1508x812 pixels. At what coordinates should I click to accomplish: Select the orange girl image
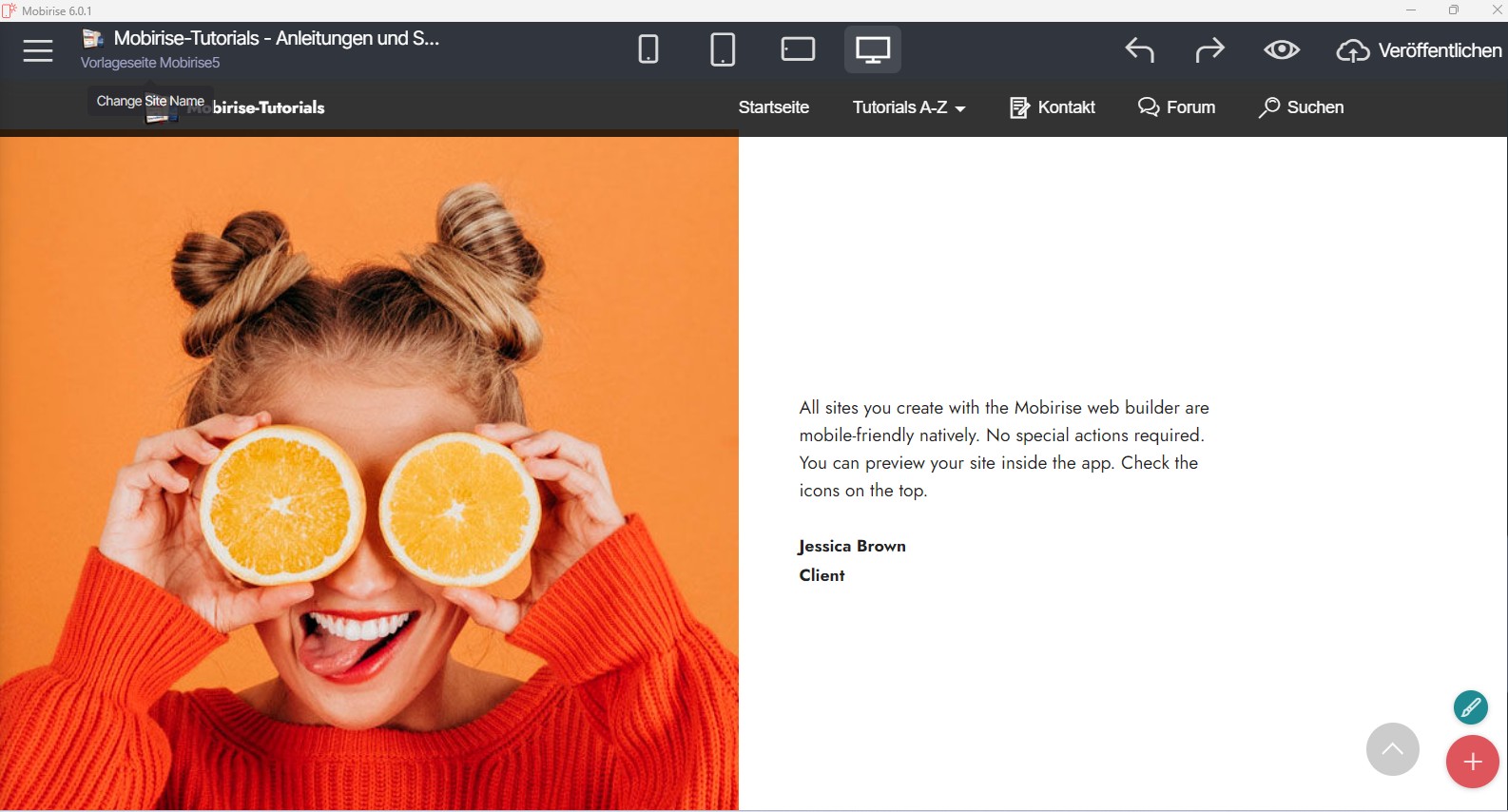pos(369,474)
